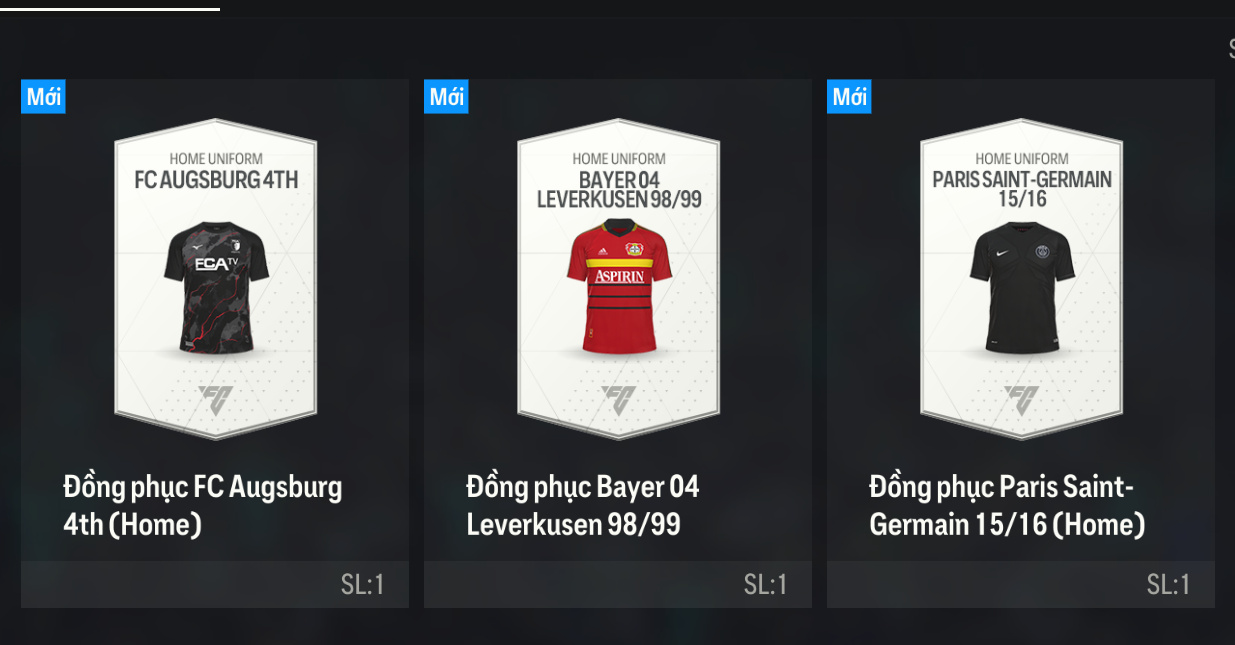Screen dimensions: 1235x645
Task: Click the SL:1 quantity bar on the Leverkusen card
Action: 618,584
